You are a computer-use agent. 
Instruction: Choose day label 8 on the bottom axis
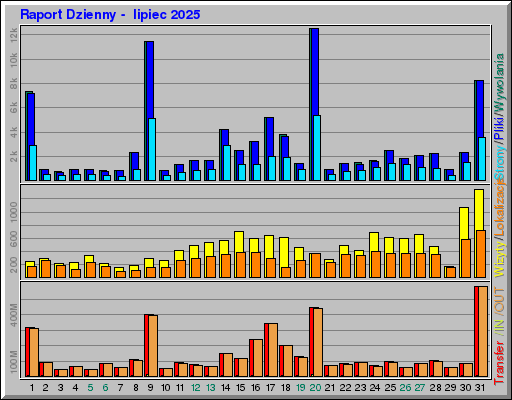tap(136, 388)
